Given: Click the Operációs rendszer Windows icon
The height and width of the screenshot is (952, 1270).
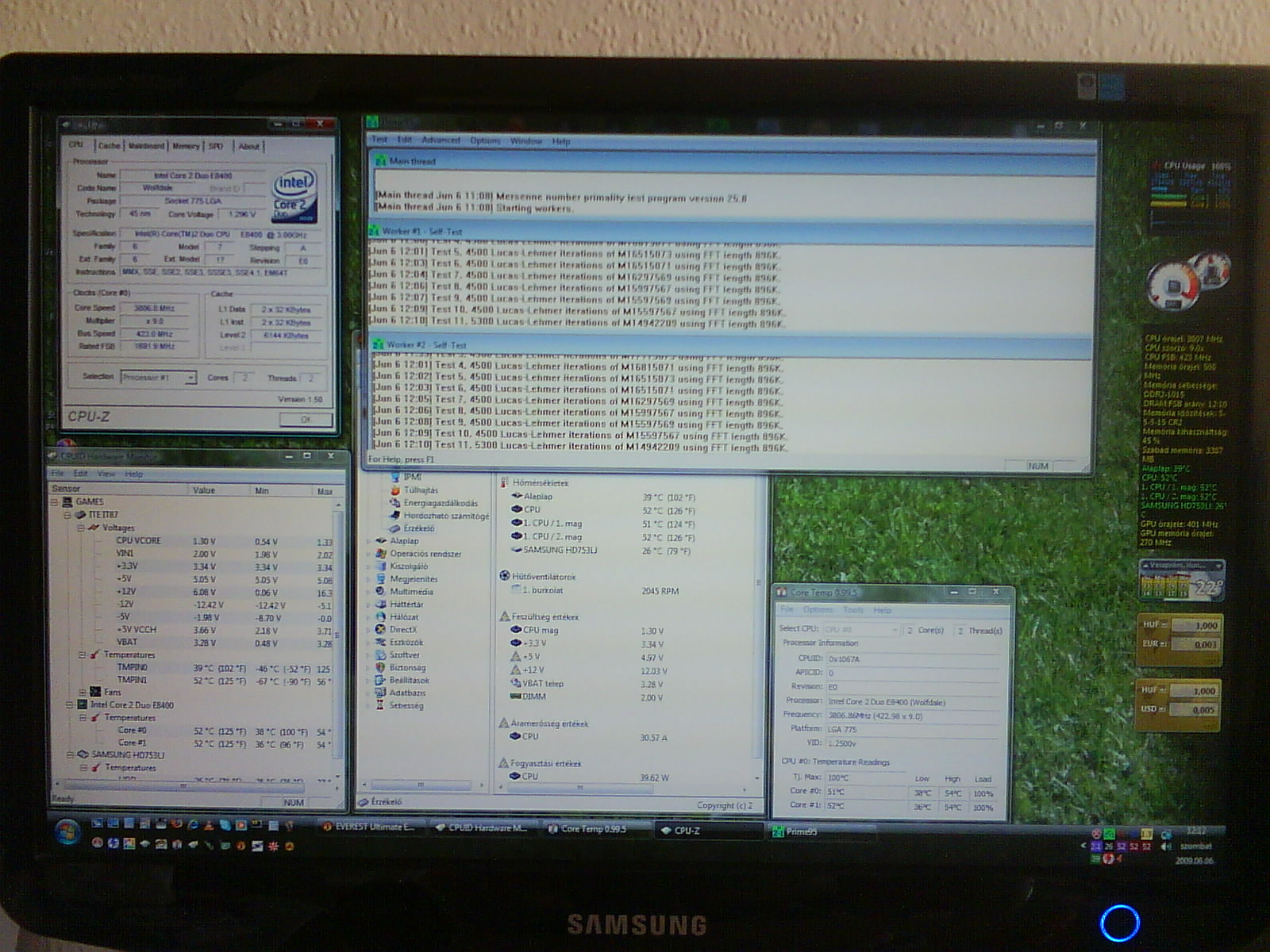Looking at the screenshot, I should [381, 554].
